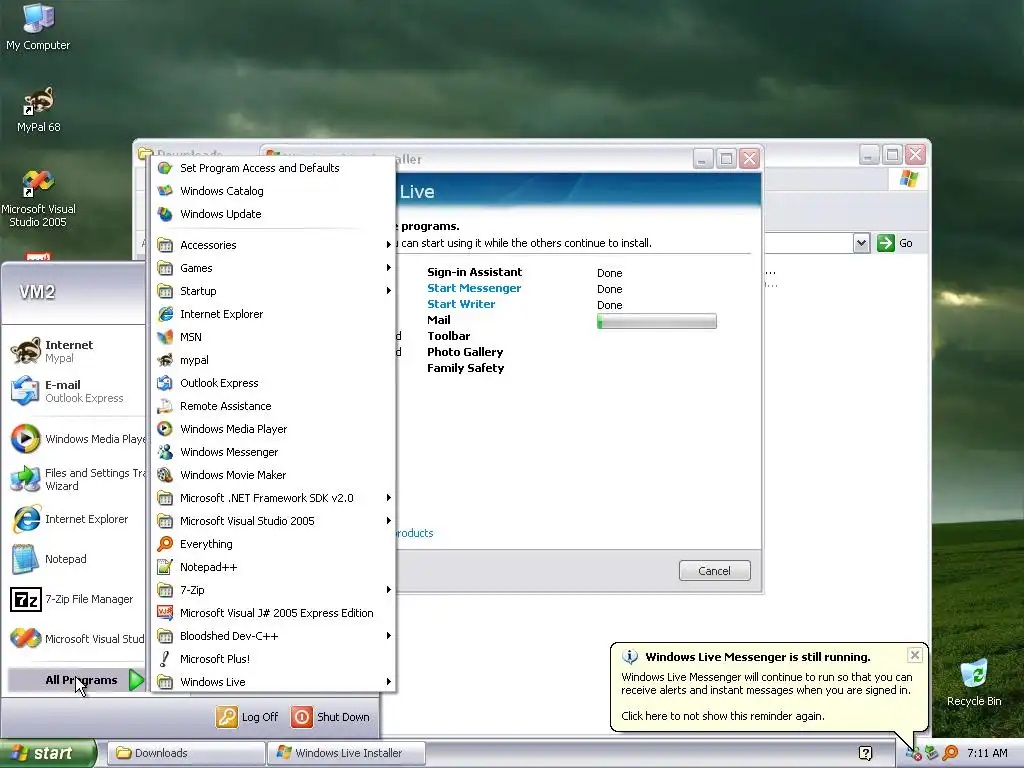Expand Microsoft .NET Framework SDK v2.0 submenu

(x=274, y=498)
